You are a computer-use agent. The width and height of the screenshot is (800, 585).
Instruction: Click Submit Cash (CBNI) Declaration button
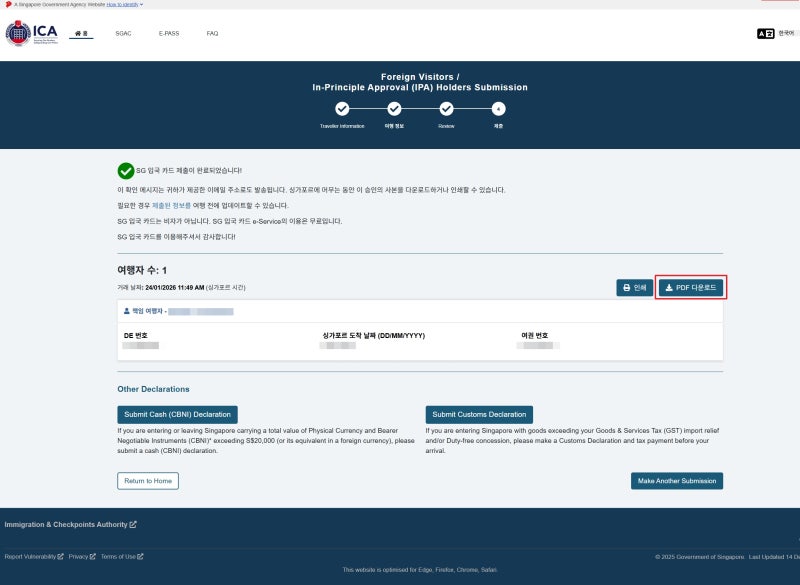(178, 415)
